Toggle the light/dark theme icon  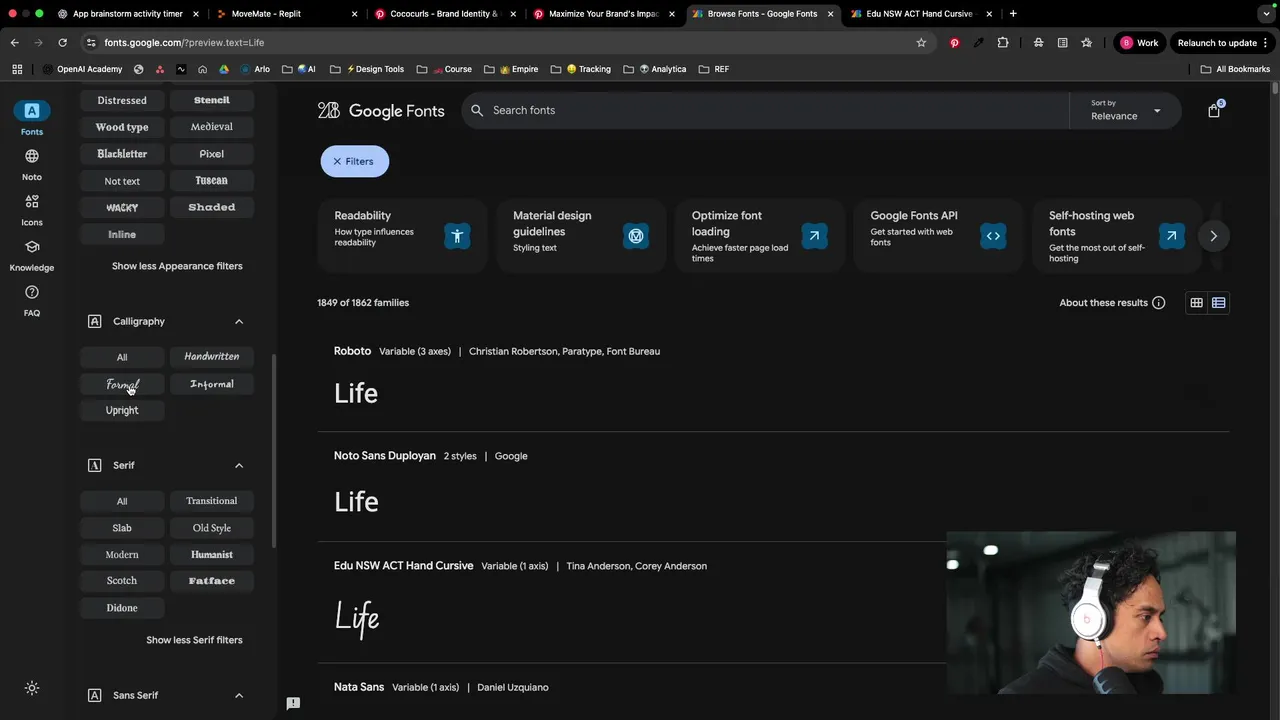(32, 688)
